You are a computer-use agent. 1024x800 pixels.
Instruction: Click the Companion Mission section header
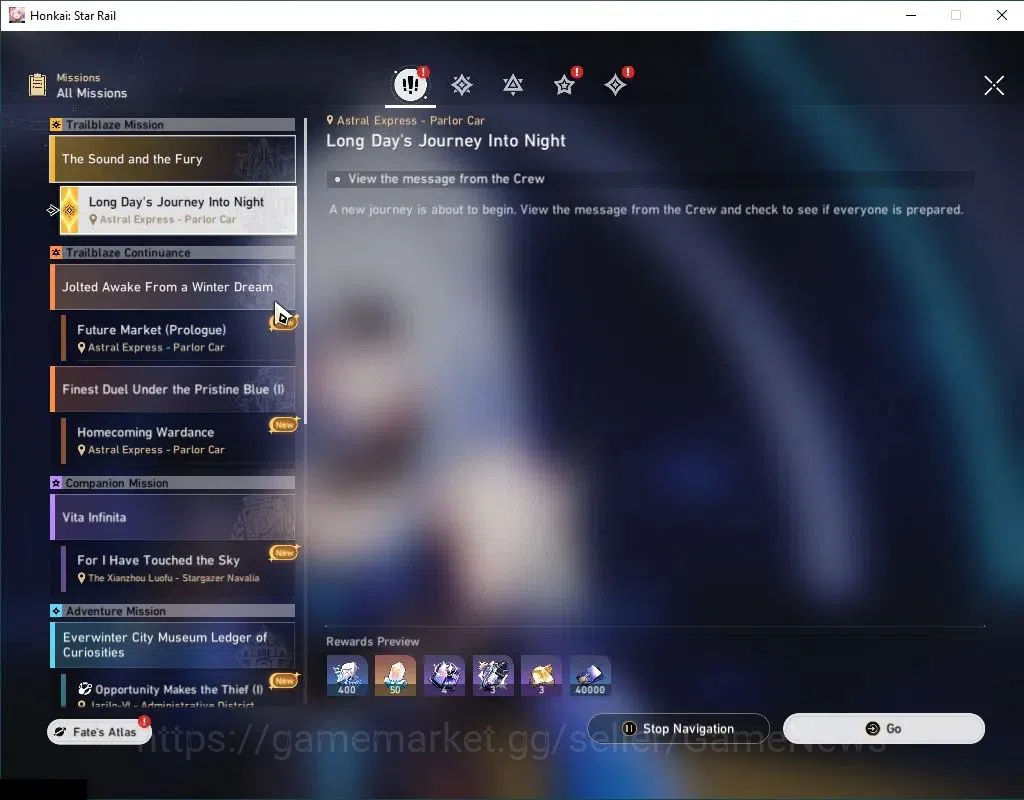172,483
